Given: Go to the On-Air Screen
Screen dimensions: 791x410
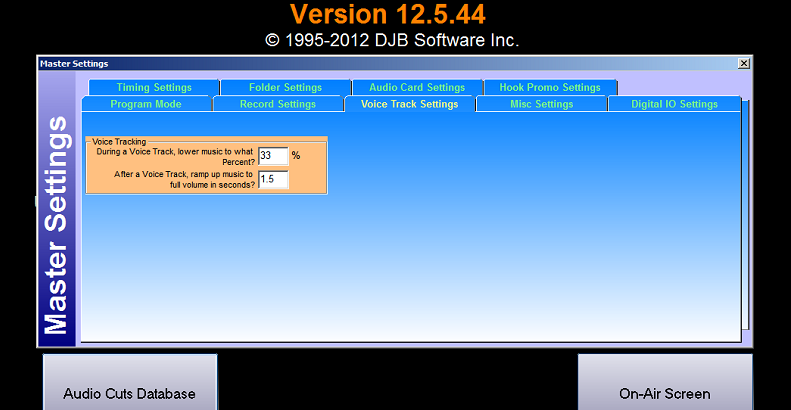Looking at the screenshot, I should 664,392.
